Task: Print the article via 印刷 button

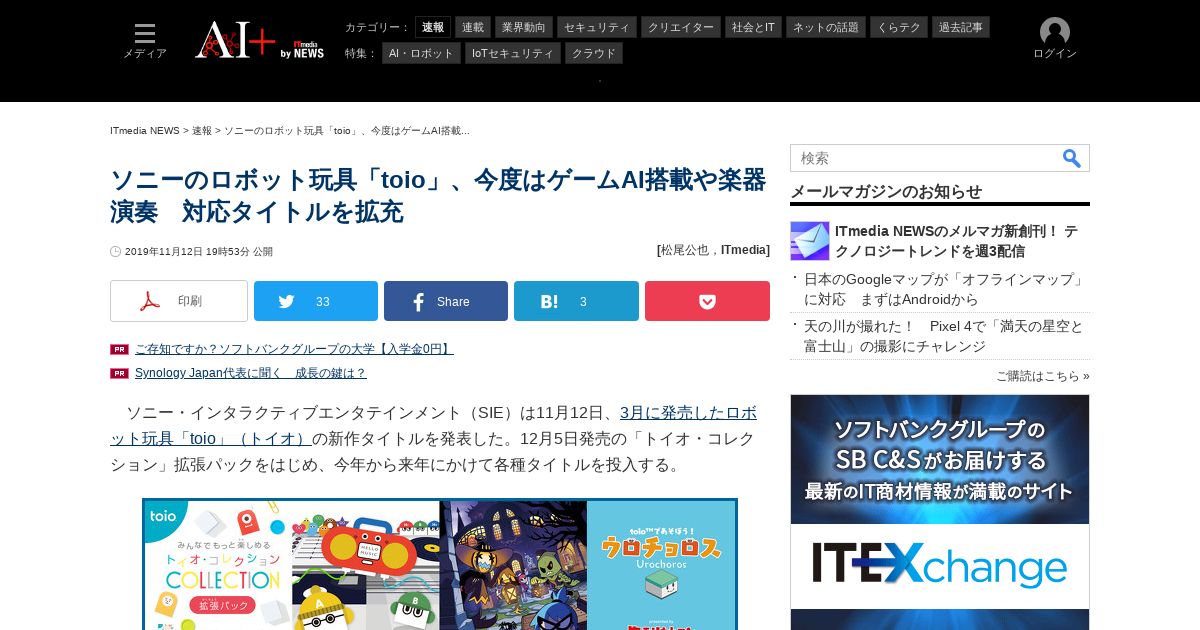Action: (179, 301)
